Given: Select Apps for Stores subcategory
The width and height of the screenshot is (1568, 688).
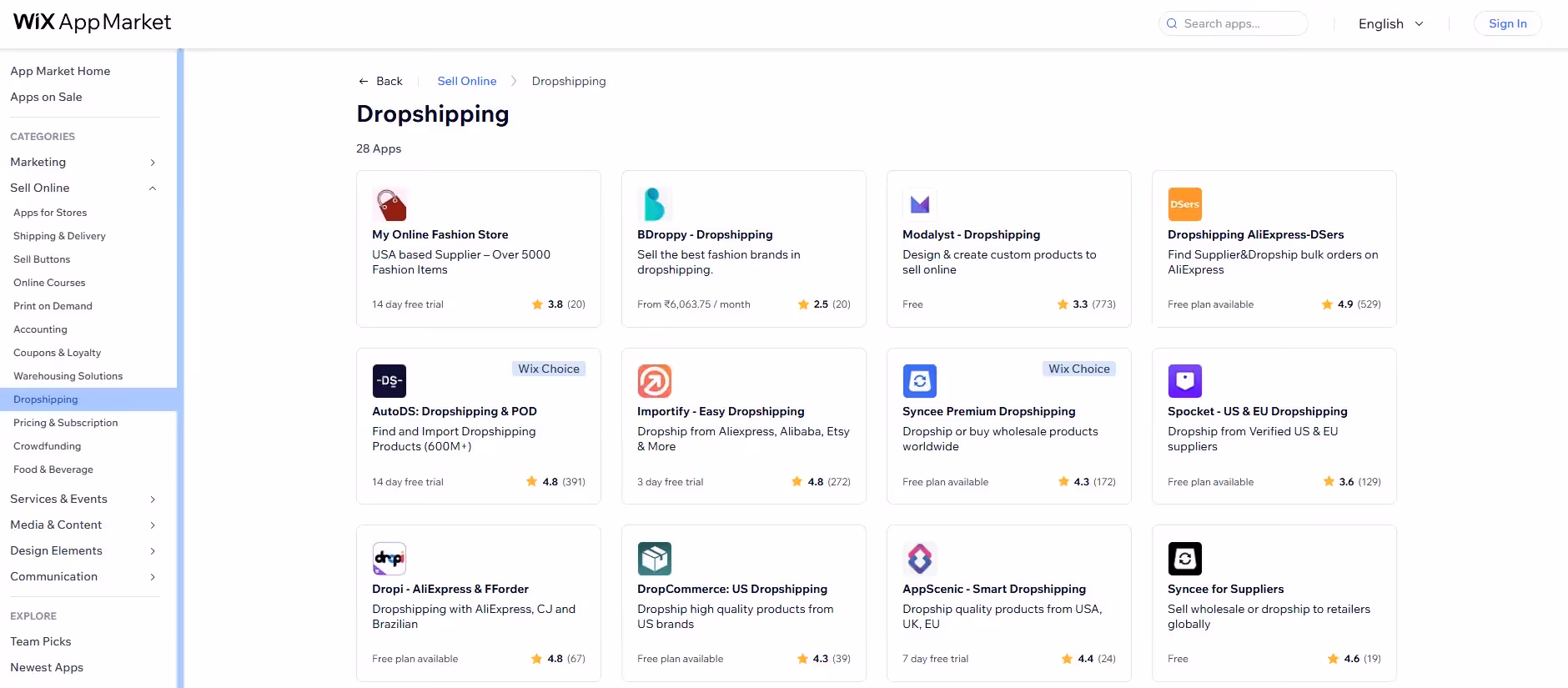Looking at the screenshot, I should click(50, 213).
